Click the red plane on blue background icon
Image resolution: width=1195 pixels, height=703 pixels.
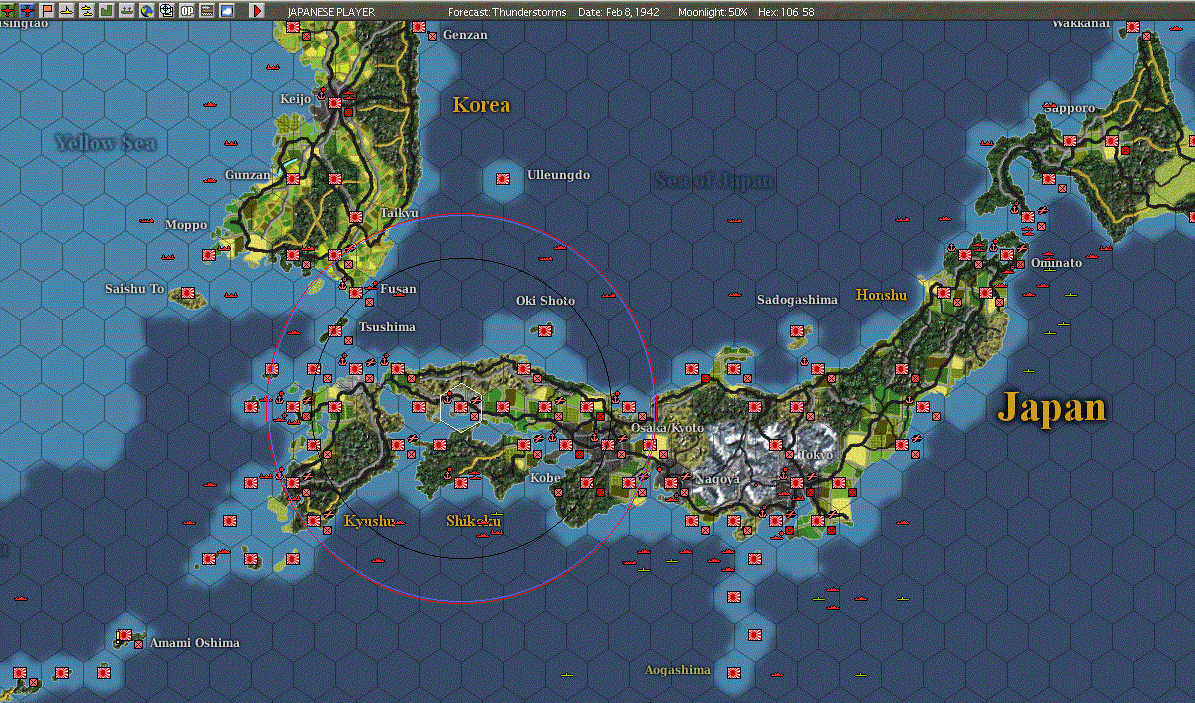click(x=27, y=11)
